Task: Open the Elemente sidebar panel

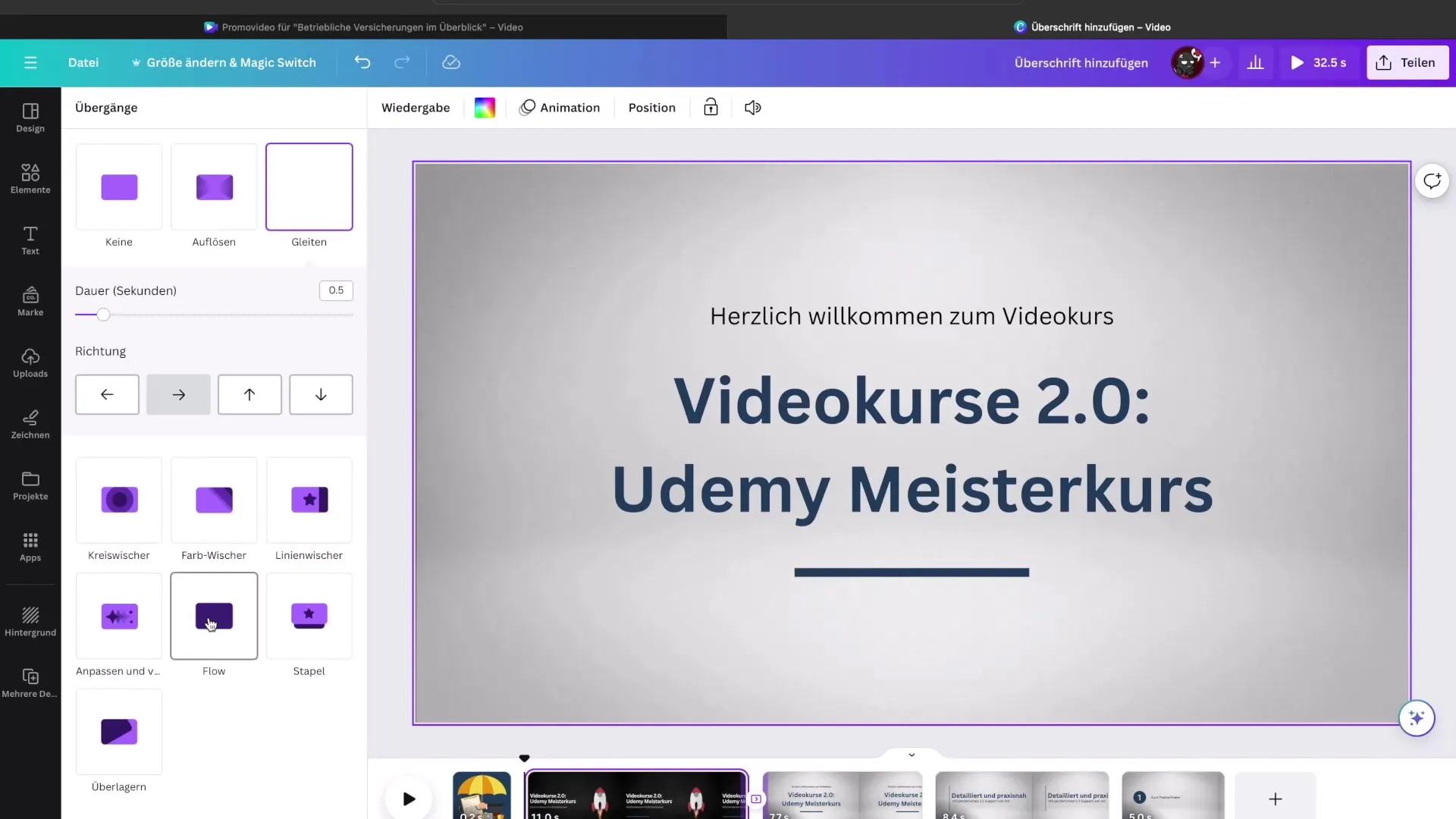Action: pos(30,180)
